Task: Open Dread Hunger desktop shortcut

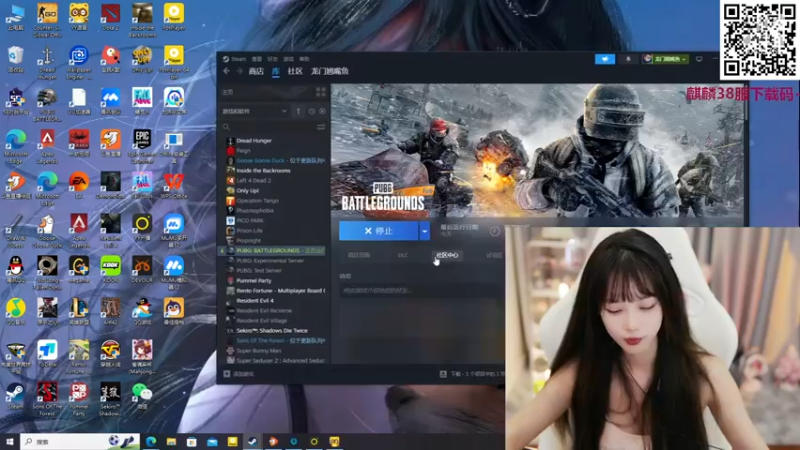Action: pos(47,63)
